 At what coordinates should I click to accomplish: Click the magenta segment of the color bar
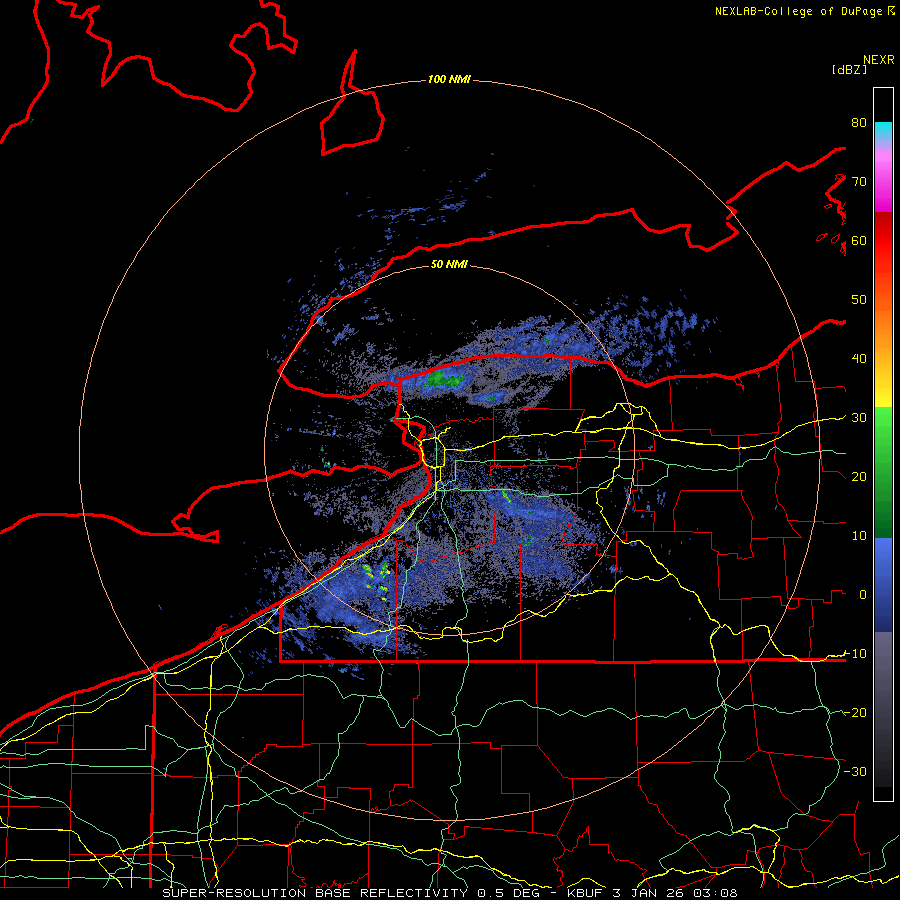883,184
